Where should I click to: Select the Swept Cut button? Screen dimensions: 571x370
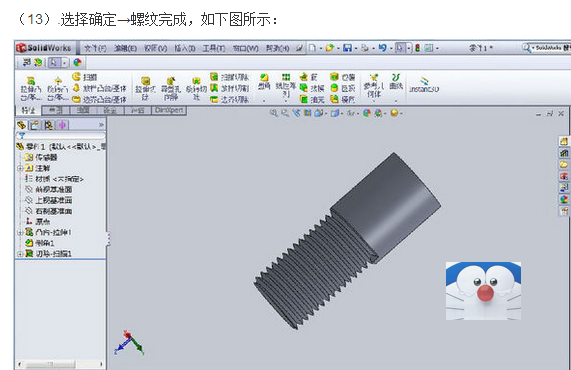[x=230, y=77]
